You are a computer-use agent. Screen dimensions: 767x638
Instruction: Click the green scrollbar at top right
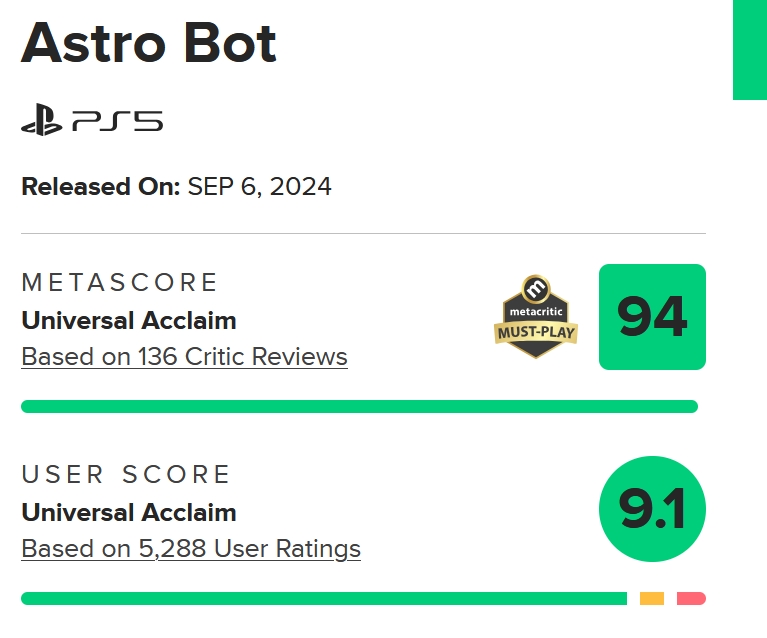(x=749, y=49)
